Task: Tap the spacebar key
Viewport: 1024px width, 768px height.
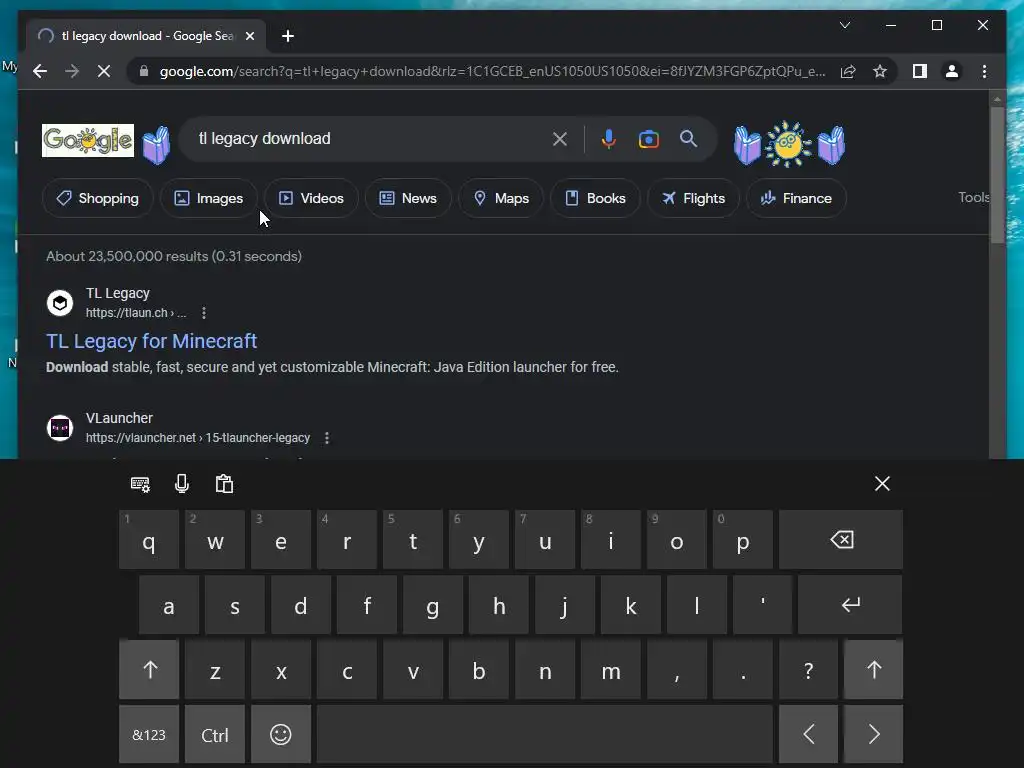Action: point(545,734)
